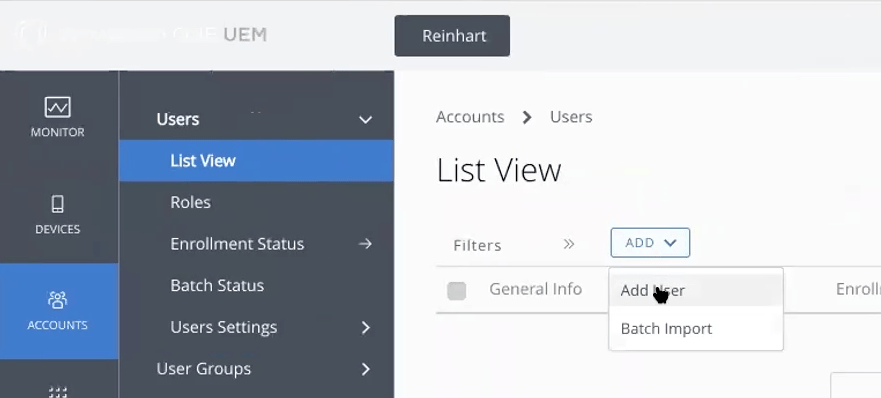
Task: Expand filters with the double-chevron icon
Action: coord(569,244)
